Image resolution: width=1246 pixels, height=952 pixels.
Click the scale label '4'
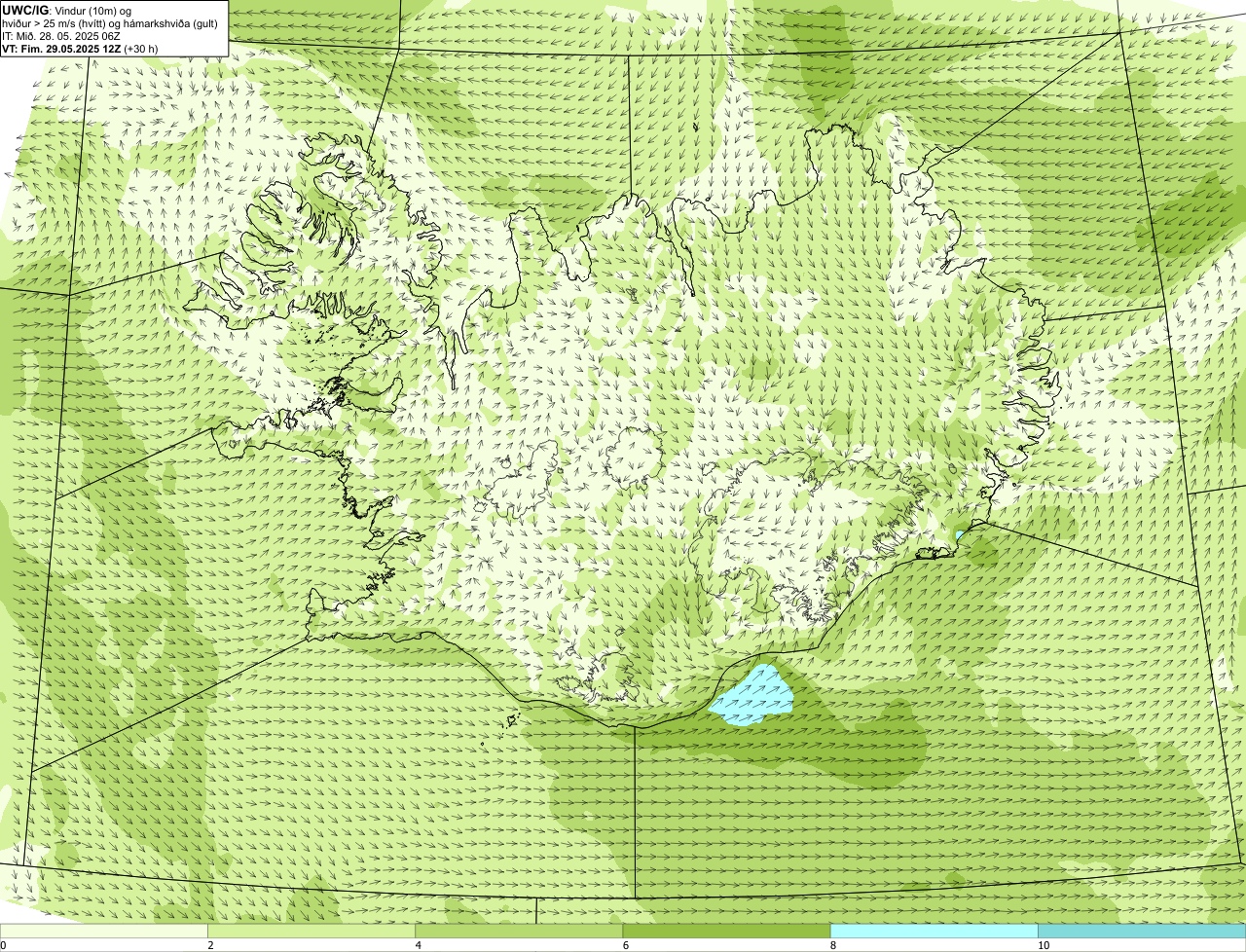[x=419, y=945]
